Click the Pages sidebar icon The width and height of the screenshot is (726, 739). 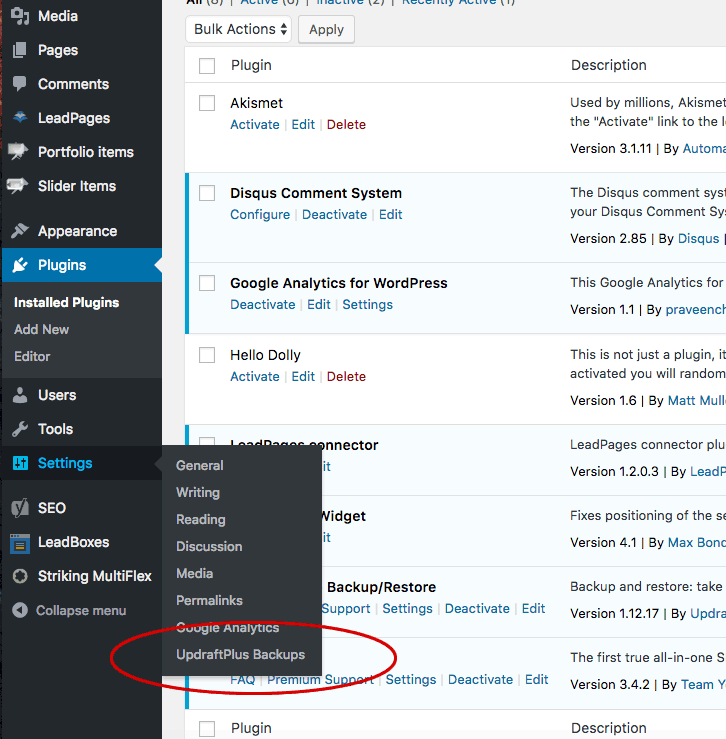point(20,50)
